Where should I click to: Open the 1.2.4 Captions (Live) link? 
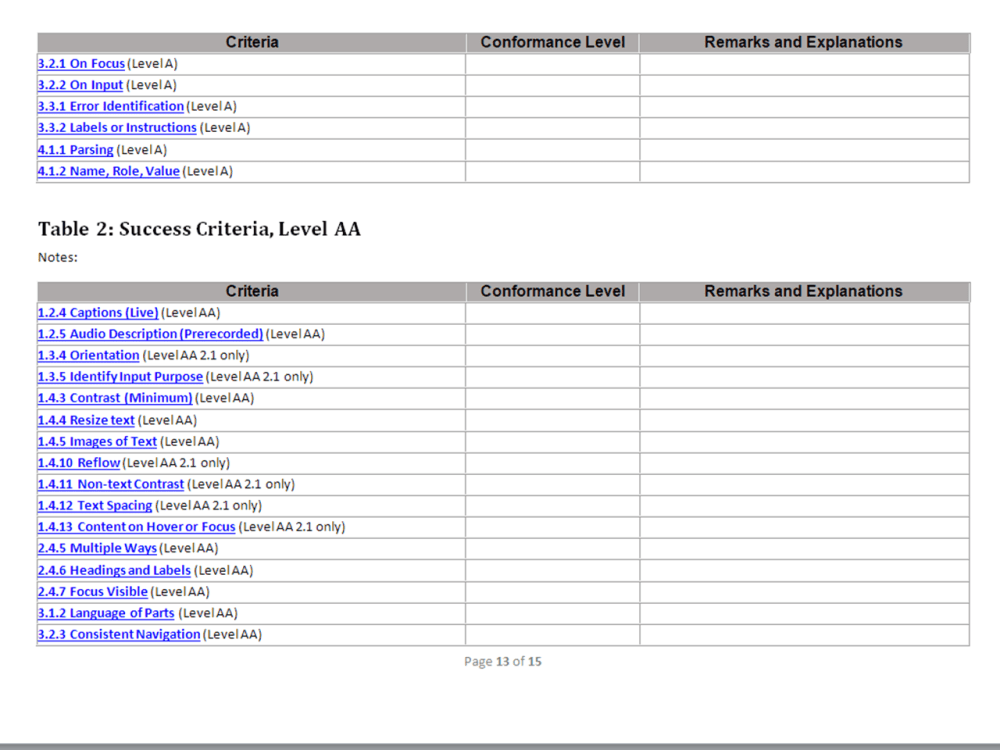(x=98, y=312)
